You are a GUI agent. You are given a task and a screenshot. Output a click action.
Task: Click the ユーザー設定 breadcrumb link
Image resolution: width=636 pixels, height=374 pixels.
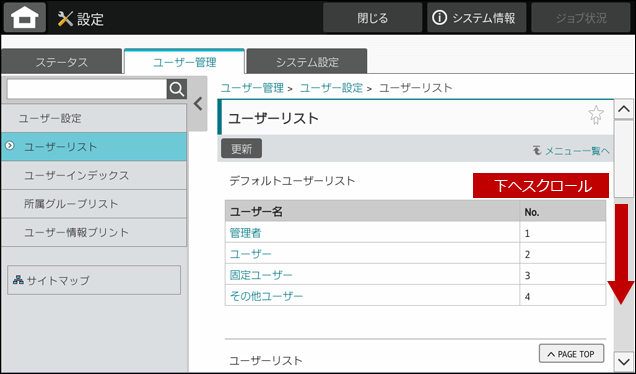point(331,88)
